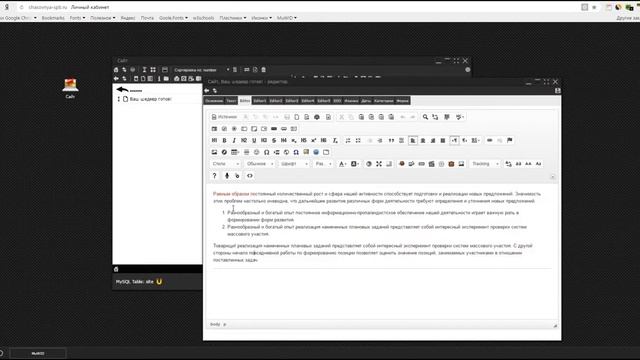Insert a special character omega
This screenshot has height=360, width=640.
(267, 152)
